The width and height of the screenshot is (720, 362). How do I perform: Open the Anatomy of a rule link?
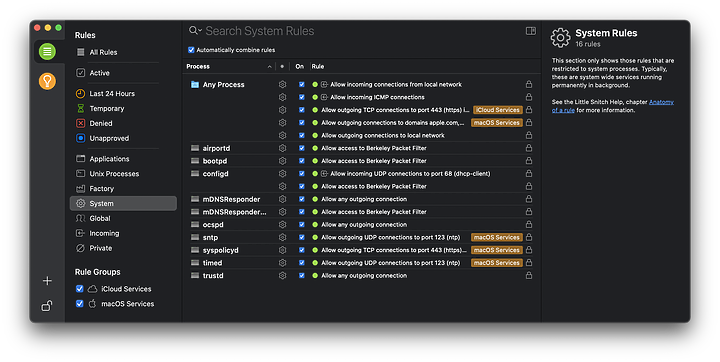pyautogui.click(x=613, y=106)
